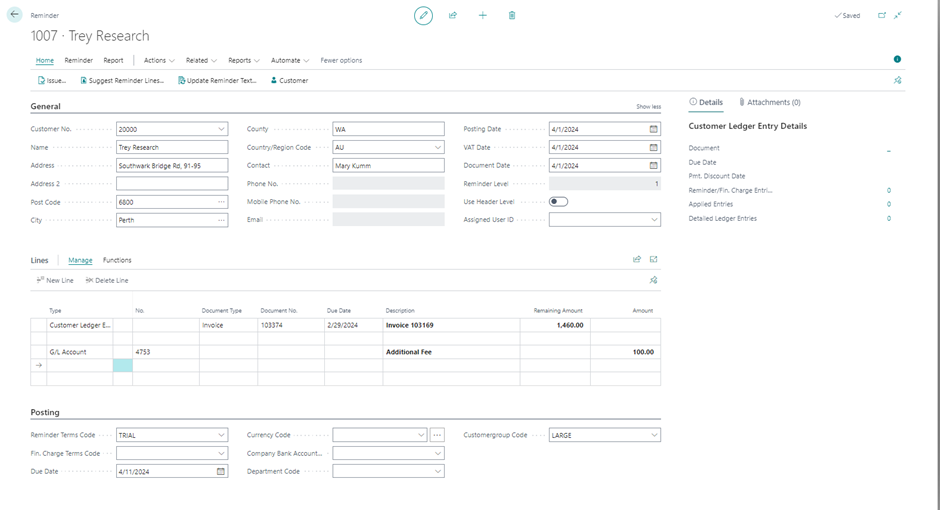
Task: Click the Address field
Action: pos(172,165)
